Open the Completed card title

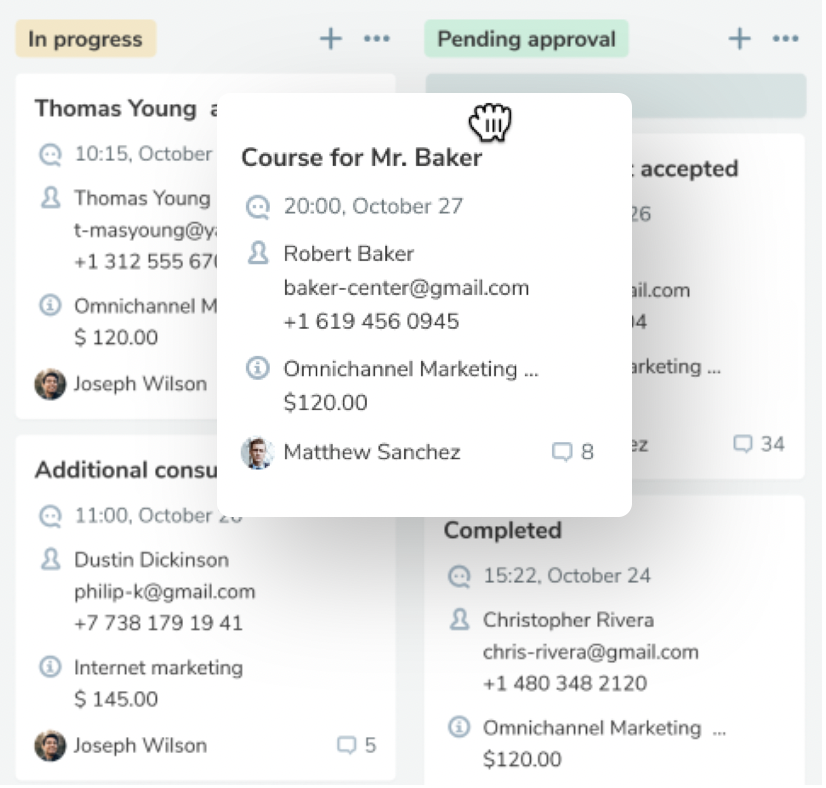(502, 530)
